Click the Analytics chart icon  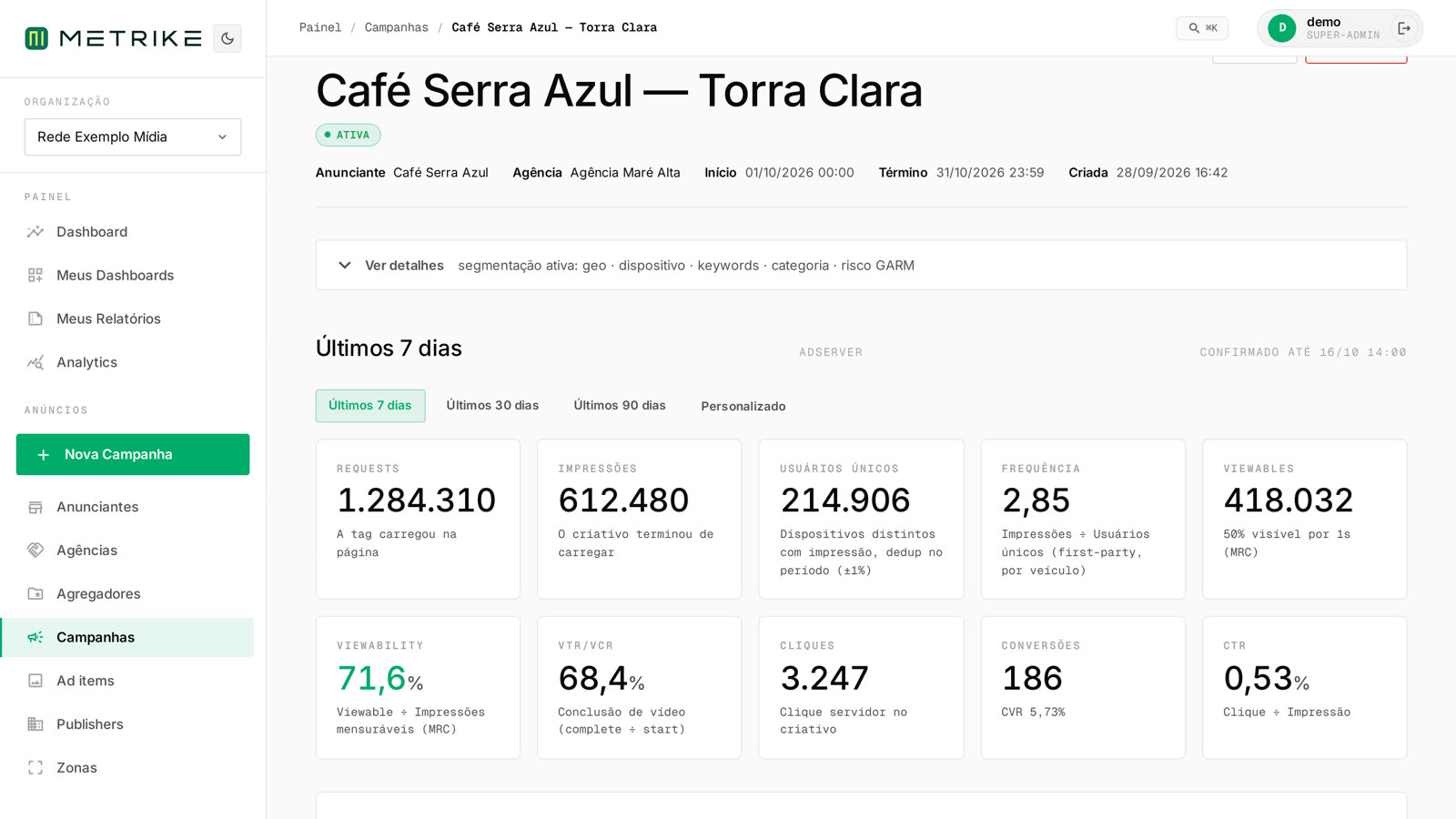point(35,362)
